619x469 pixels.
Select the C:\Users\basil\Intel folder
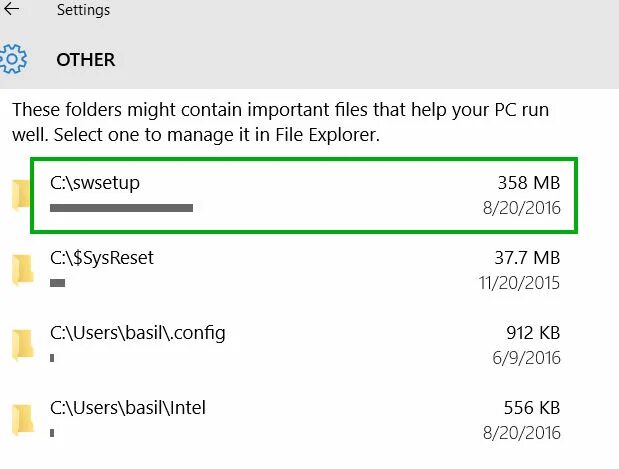point(128,408)
